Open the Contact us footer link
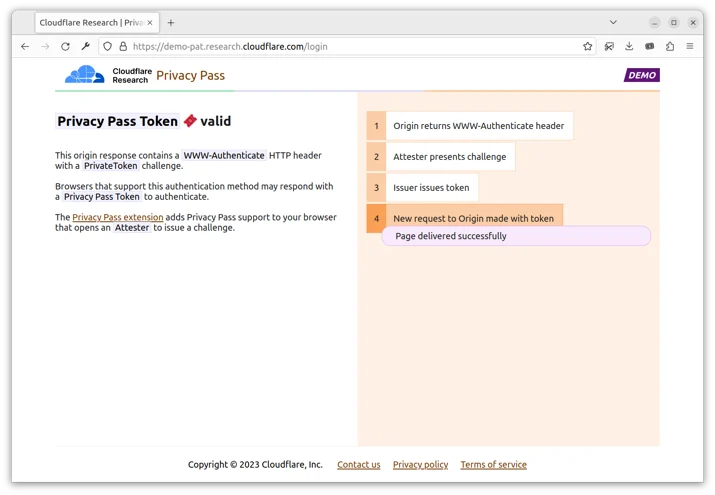This screenshot has width=715, height=495. [x=358, y=465]
